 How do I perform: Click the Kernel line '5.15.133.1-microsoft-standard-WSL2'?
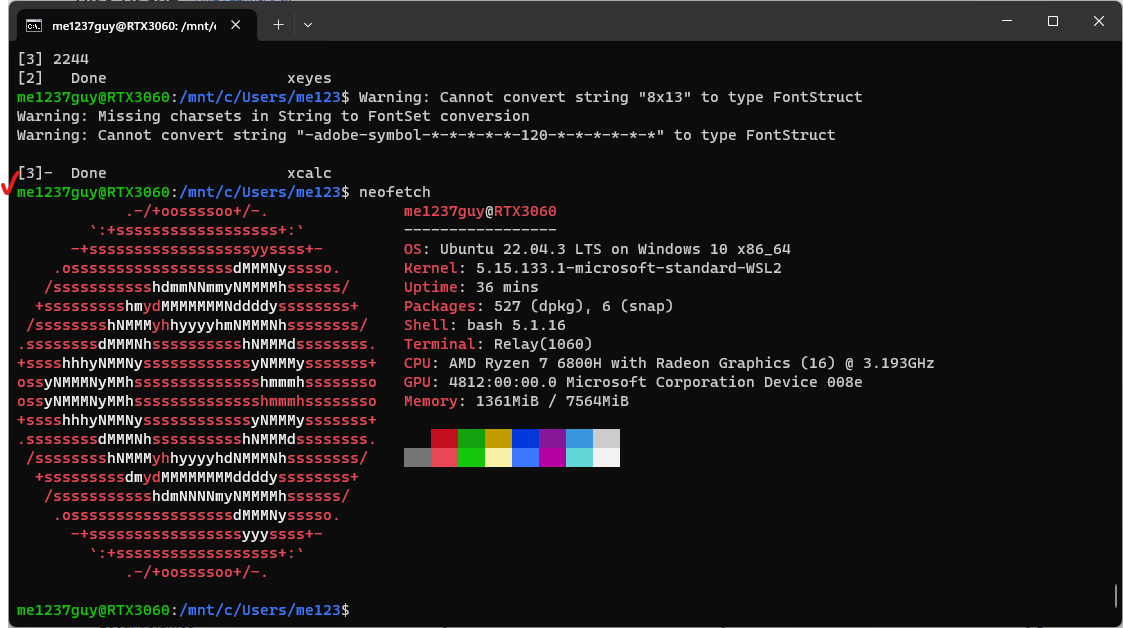[x=593, y=268]
